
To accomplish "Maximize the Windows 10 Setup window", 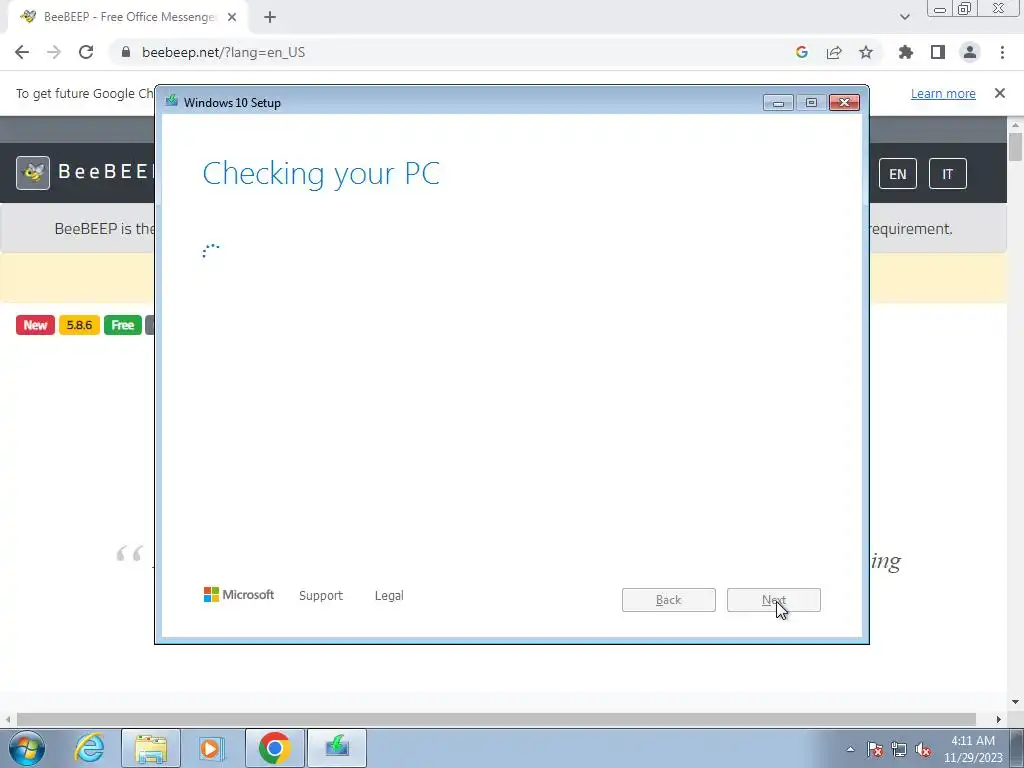I will tap(811, 103).
